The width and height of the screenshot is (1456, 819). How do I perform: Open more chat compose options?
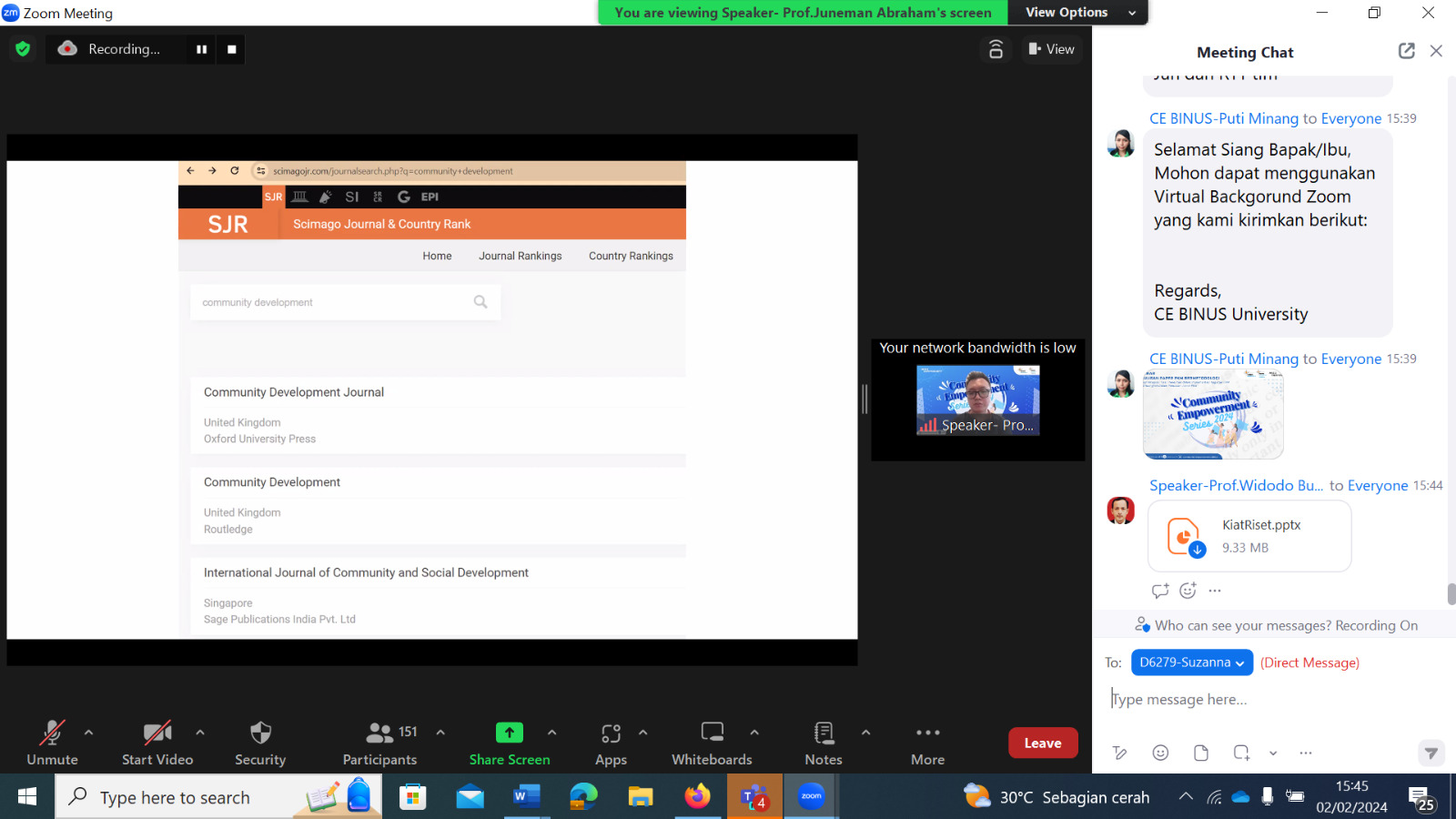coord(1306,753)
